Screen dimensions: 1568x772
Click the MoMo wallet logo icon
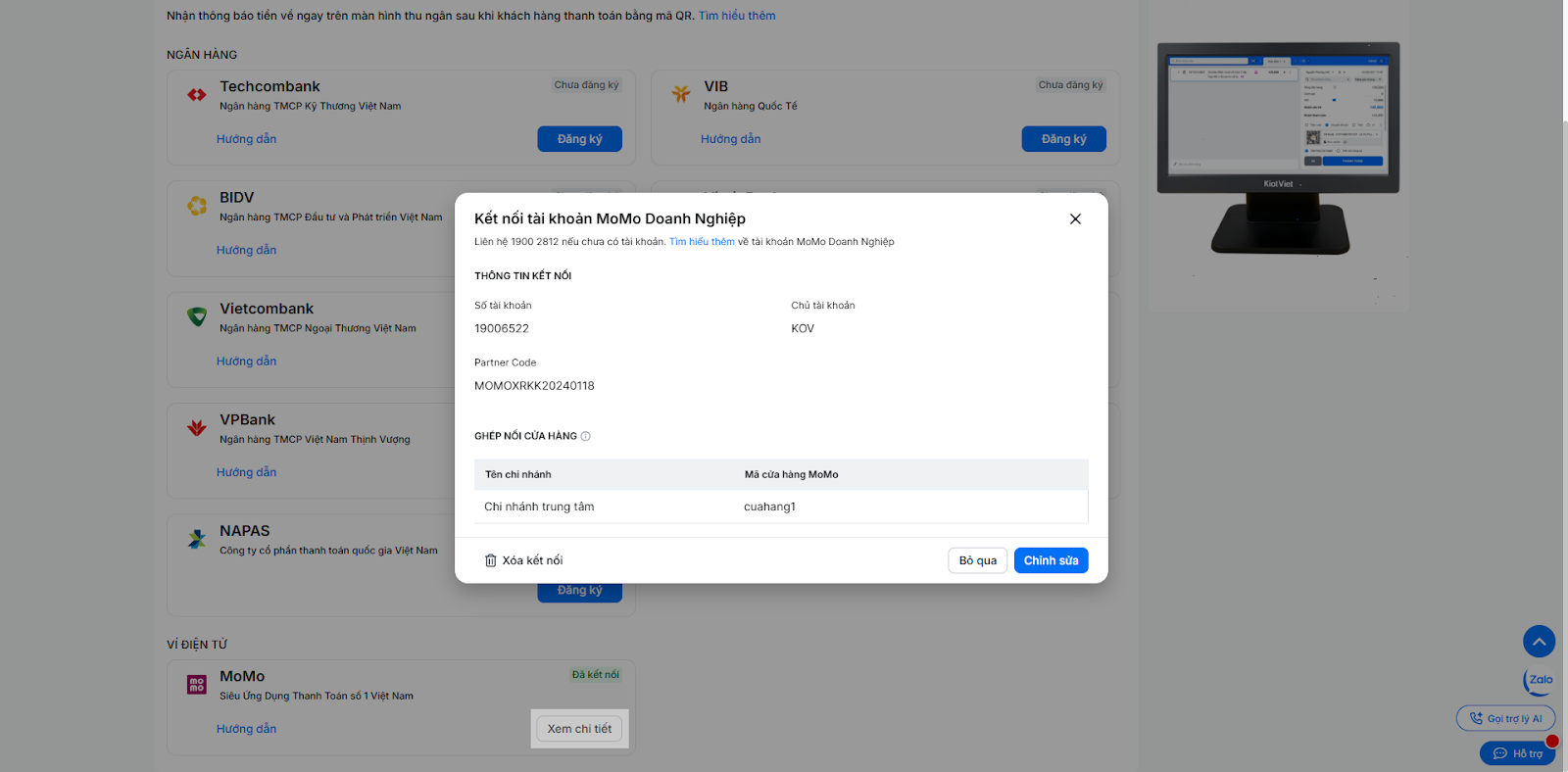[197, 685]
